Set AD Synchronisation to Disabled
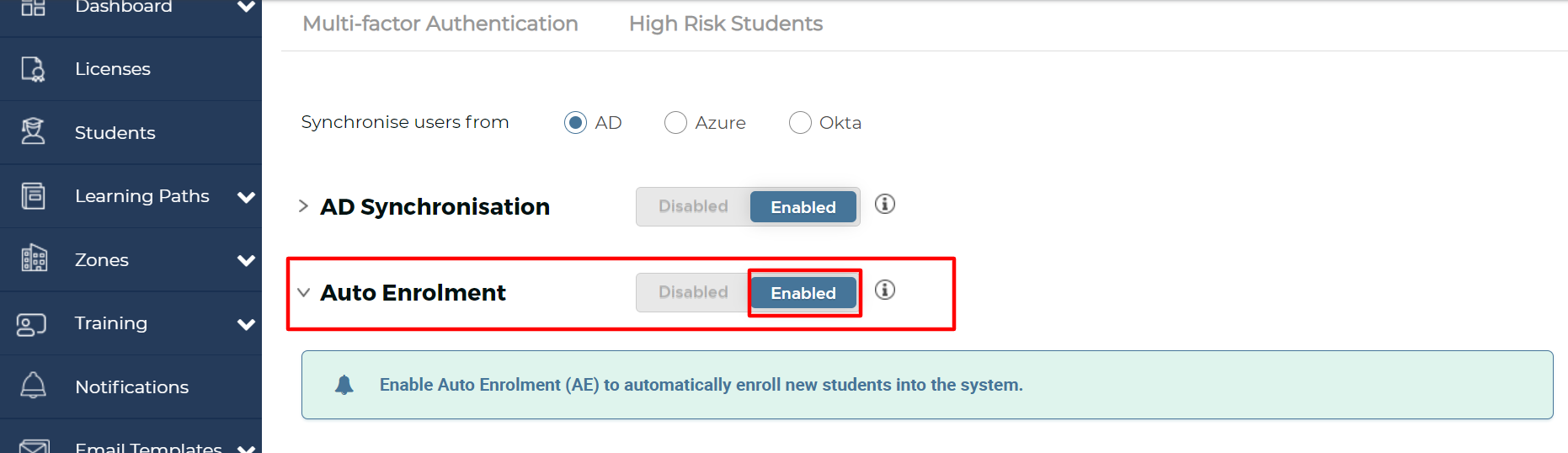The width and height of the screenshot is (1568, 453). (x=693, y=206)
